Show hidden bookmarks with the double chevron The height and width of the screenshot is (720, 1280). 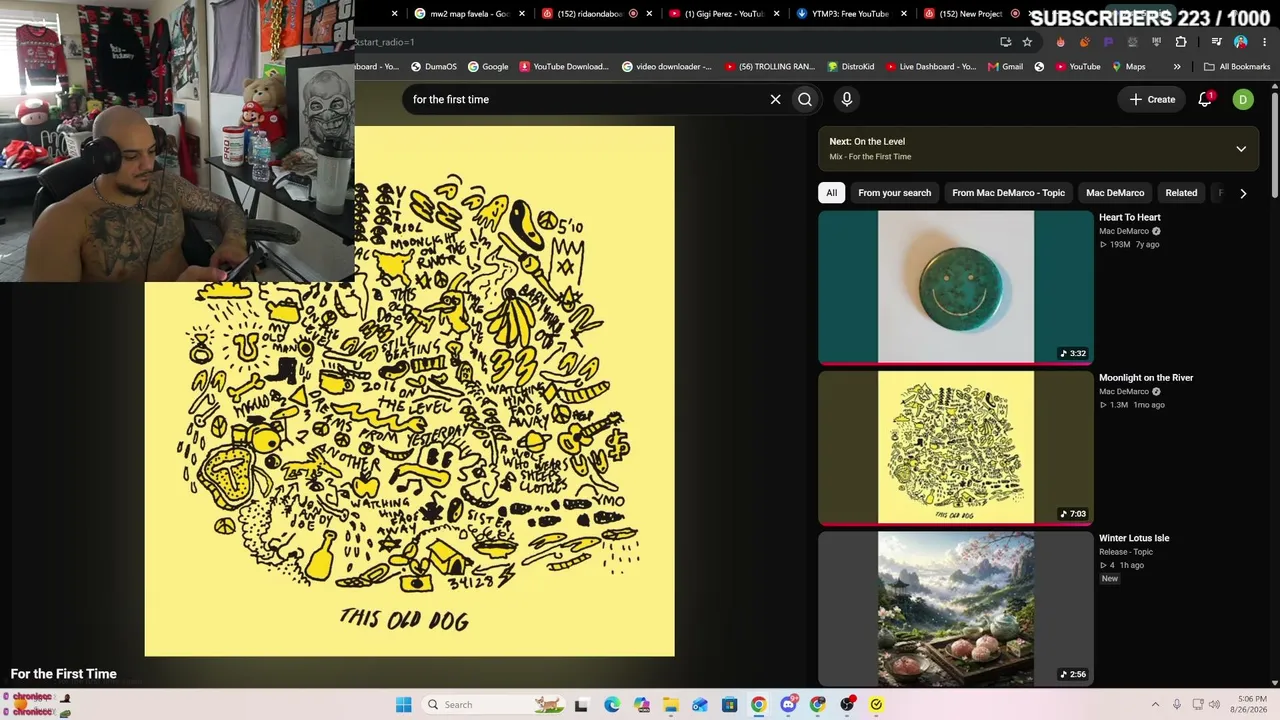1177,67
